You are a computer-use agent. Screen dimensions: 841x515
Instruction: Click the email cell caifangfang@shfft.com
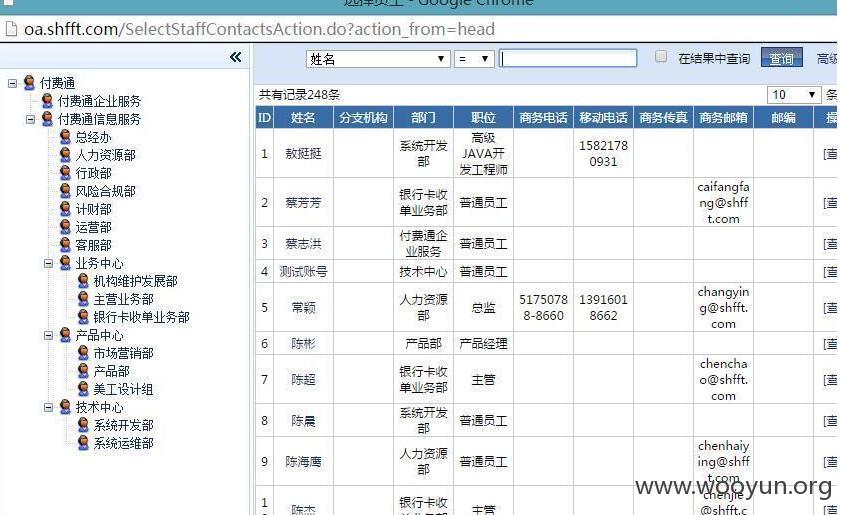(x=723, y=203)
